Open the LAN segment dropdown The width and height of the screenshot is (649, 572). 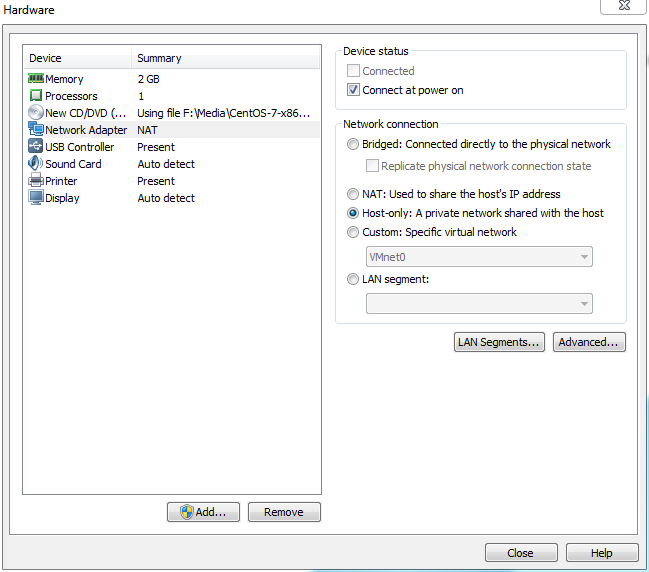tap(479, 304)
